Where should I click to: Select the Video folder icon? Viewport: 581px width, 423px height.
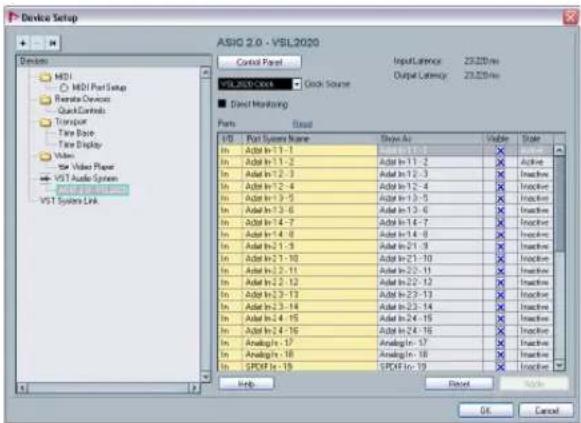click(x=45, y=156)
